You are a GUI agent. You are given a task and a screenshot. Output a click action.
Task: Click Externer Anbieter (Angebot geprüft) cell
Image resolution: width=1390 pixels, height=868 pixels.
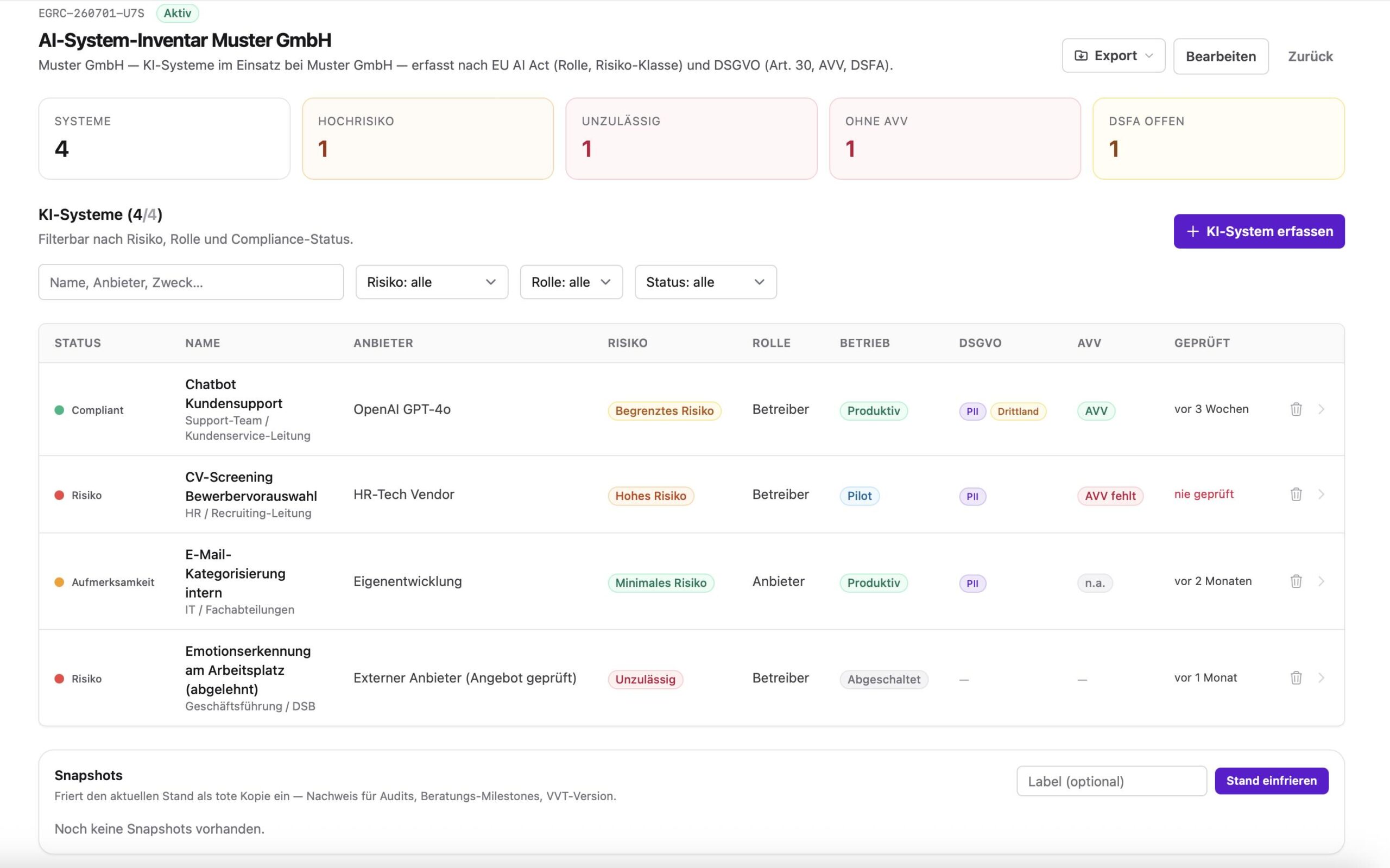465,677
